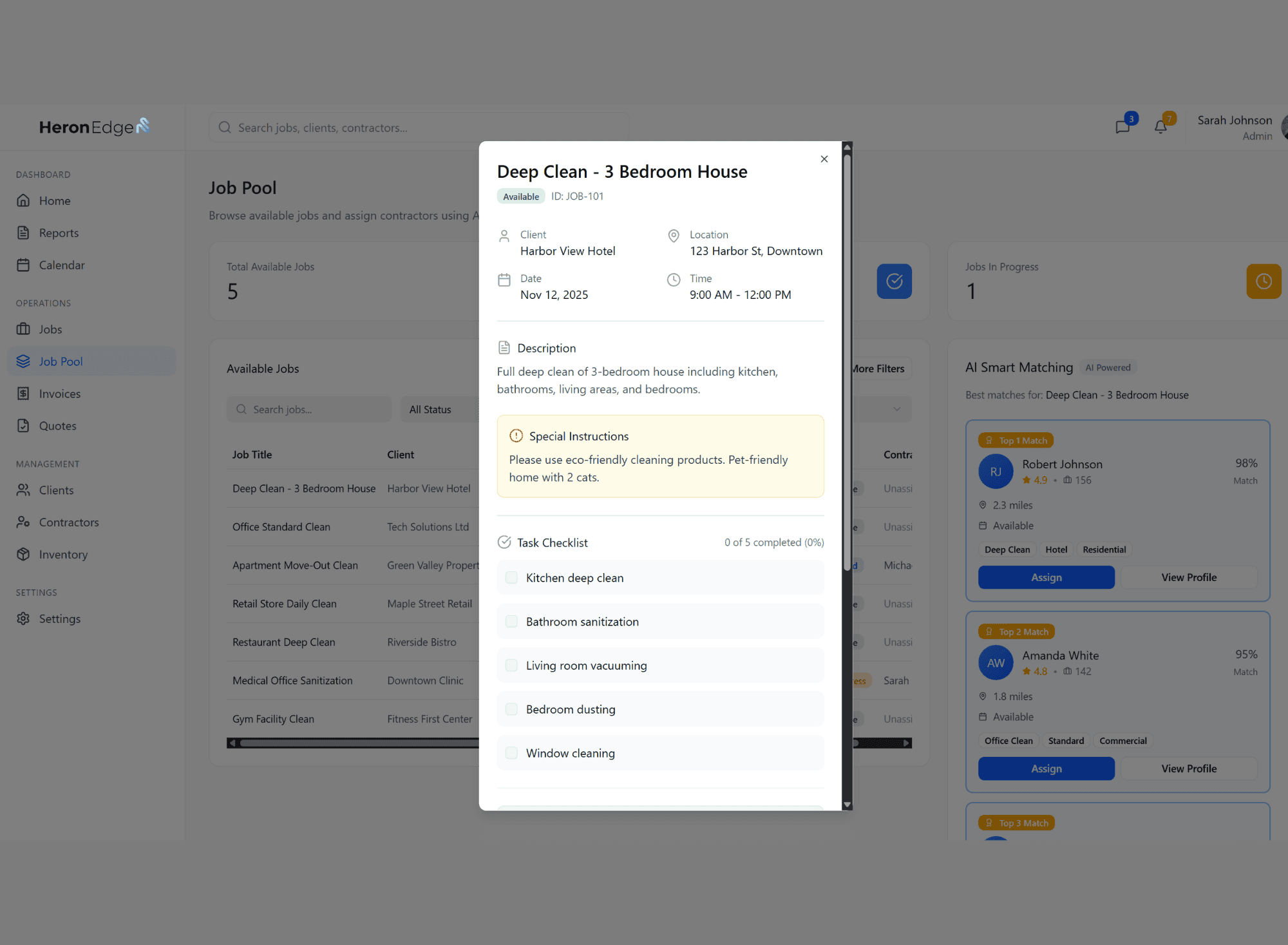Assign Amanda White to the job
The width and height of the screenshot is (1288, 945).
(1046, 768)
